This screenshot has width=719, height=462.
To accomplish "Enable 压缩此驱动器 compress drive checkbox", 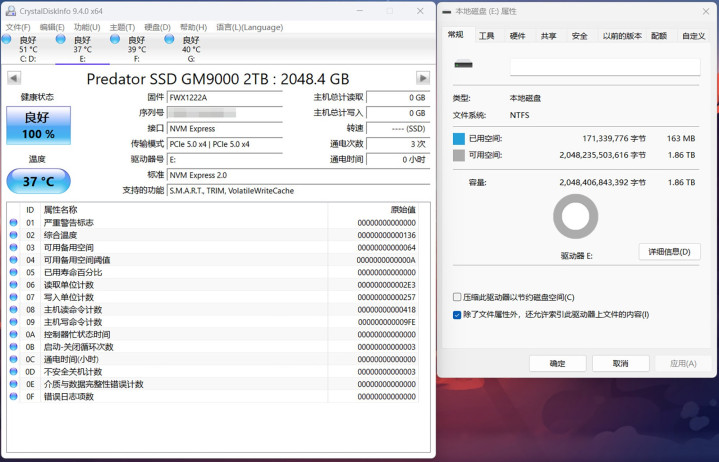I will [457, 297].
